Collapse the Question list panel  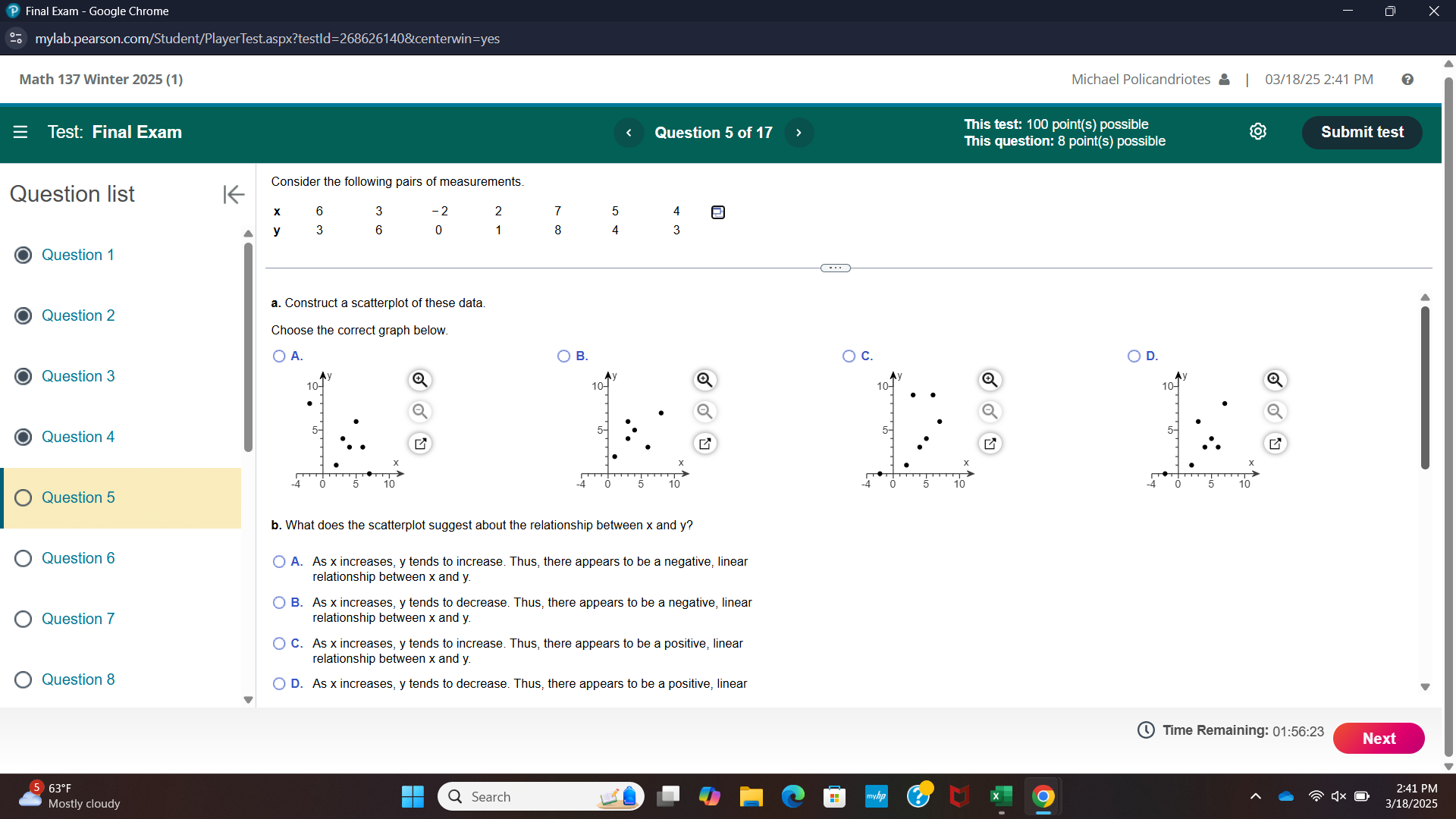[234, 194]
